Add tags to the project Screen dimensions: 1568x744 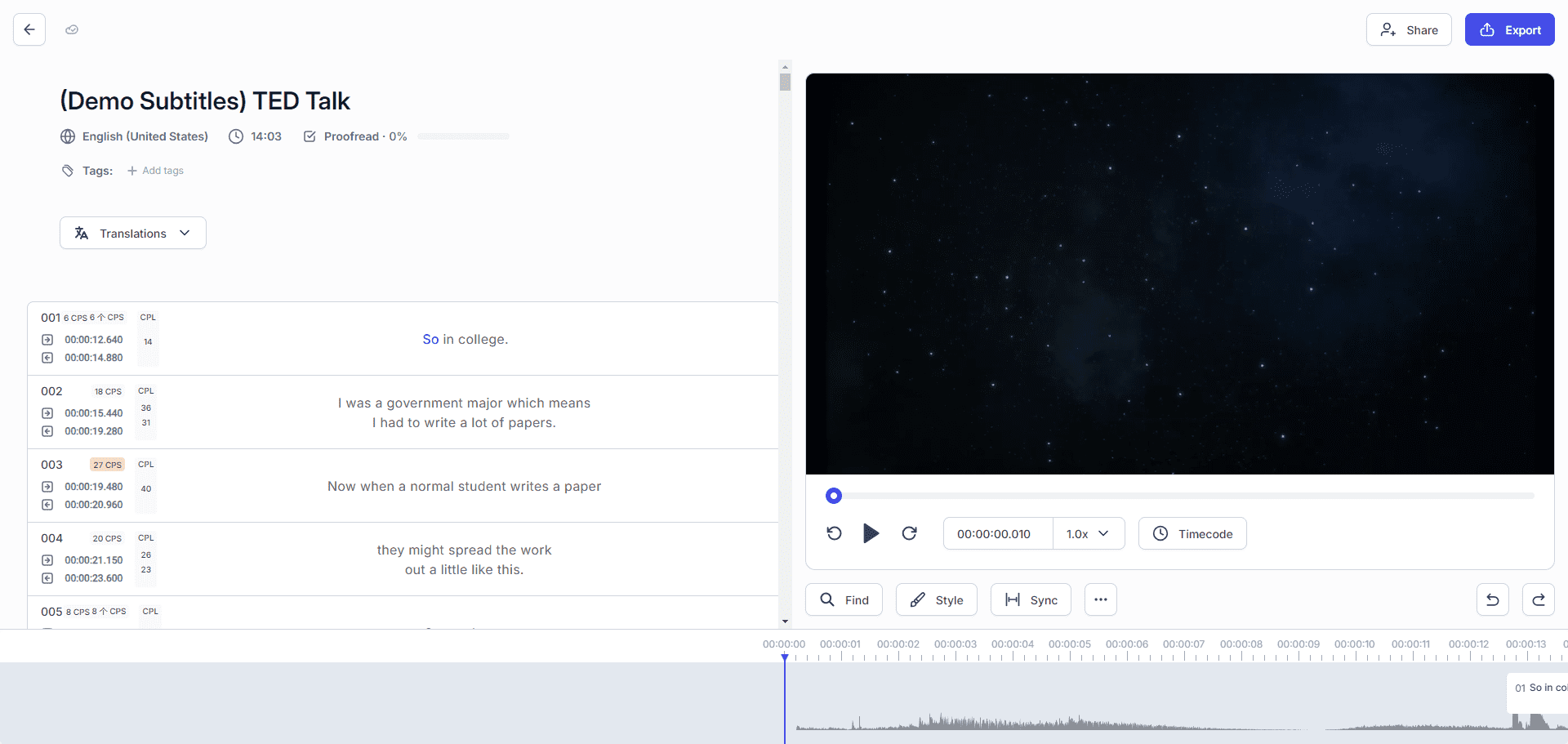click(x=155, y=171)
